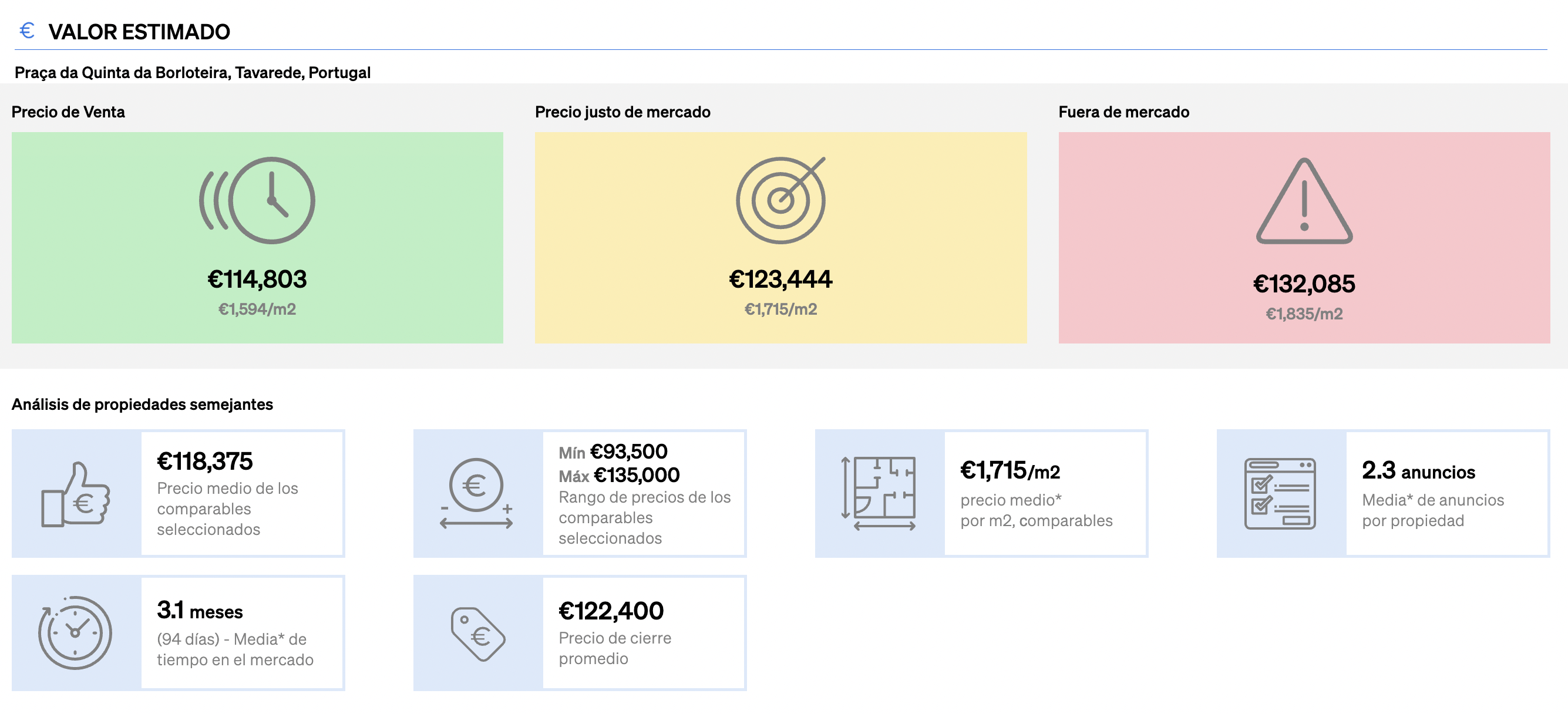This screenshot has height=714, width=1568.
Task: Click the 94 días tiempo en mercado text
Action: click(235, 649)
